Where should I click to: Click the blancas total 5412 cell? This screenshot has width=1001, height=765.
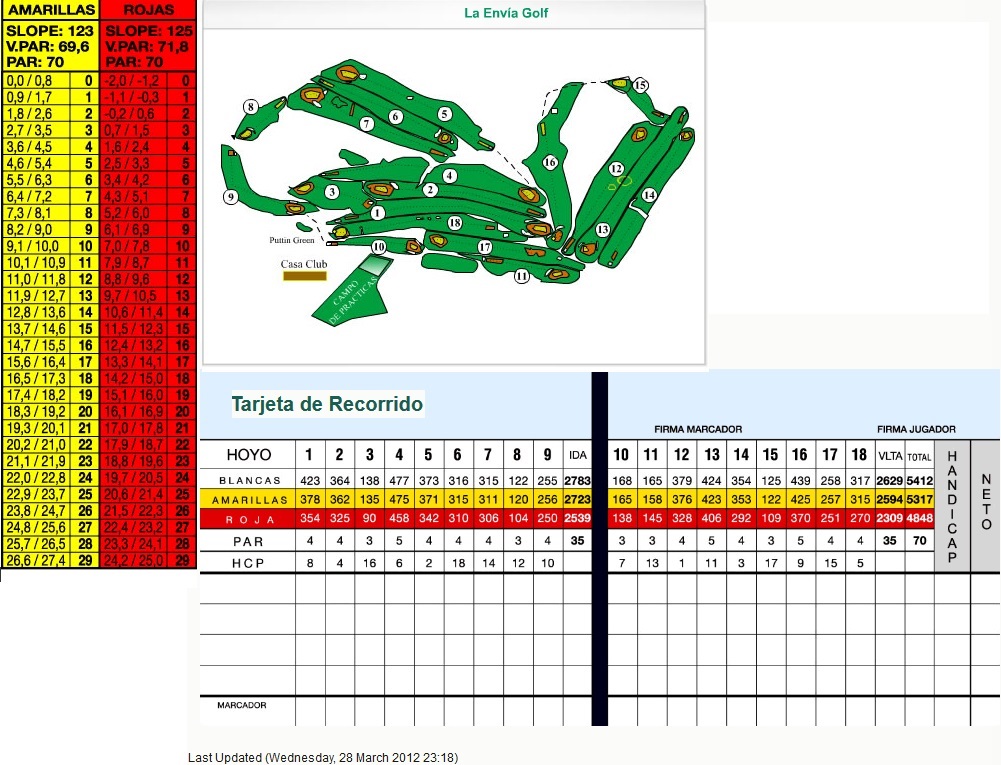click(919, 480)
